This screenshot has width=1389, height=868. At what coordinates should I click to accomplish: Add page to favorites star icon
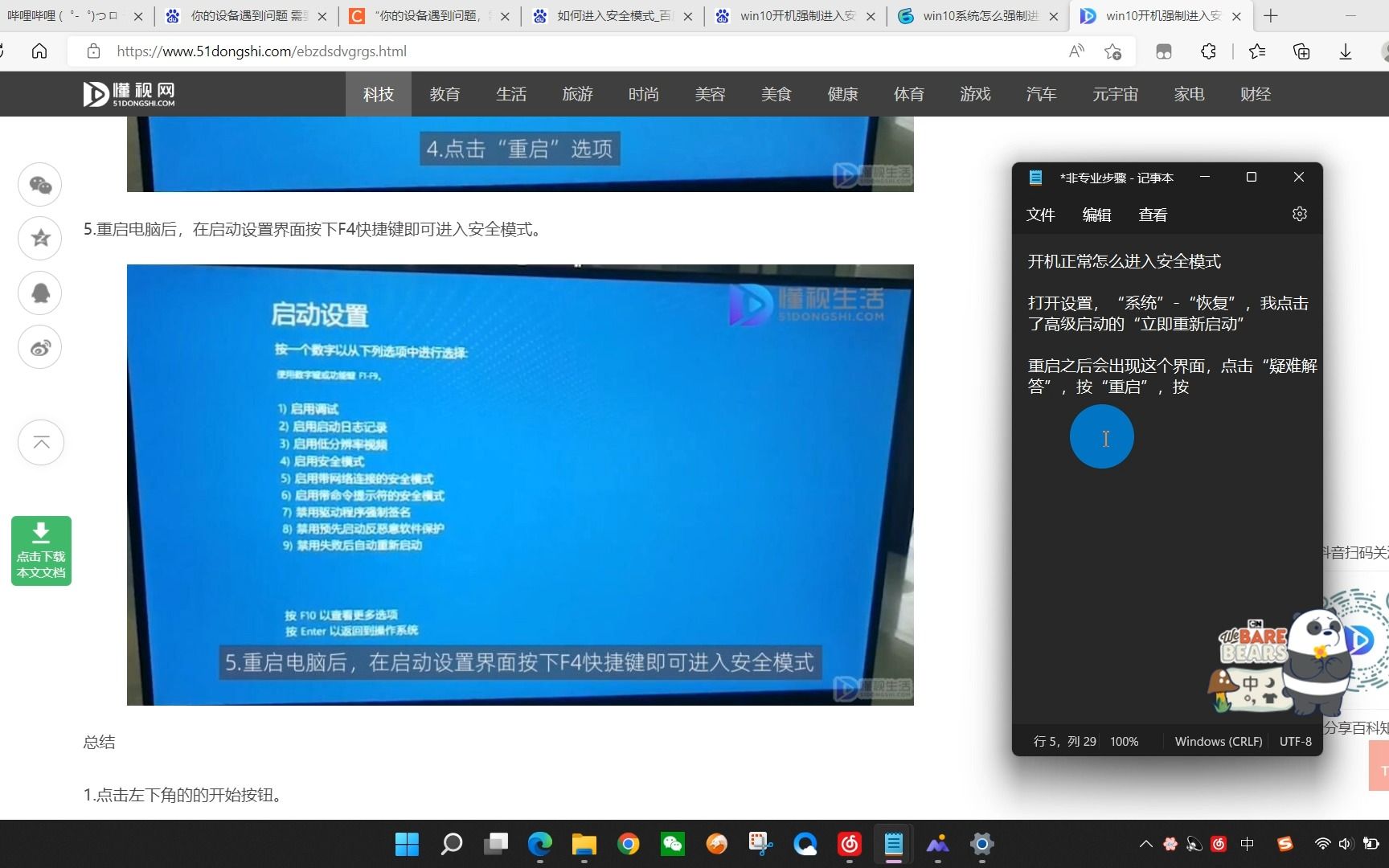point(1112,51)
